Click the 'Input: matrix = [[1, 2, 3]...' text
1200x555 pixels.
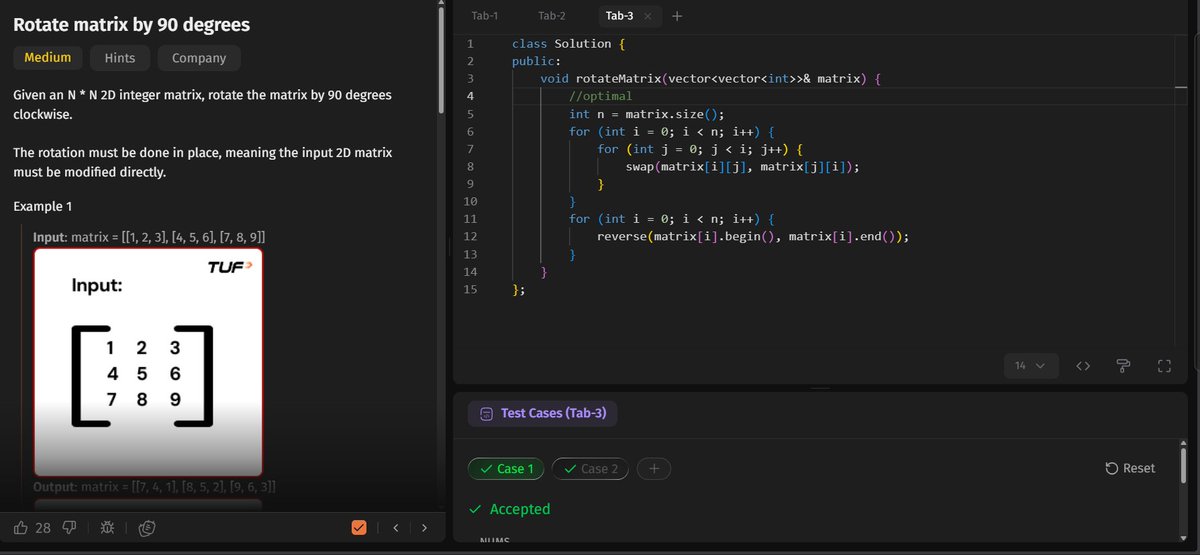click(149, 237)
